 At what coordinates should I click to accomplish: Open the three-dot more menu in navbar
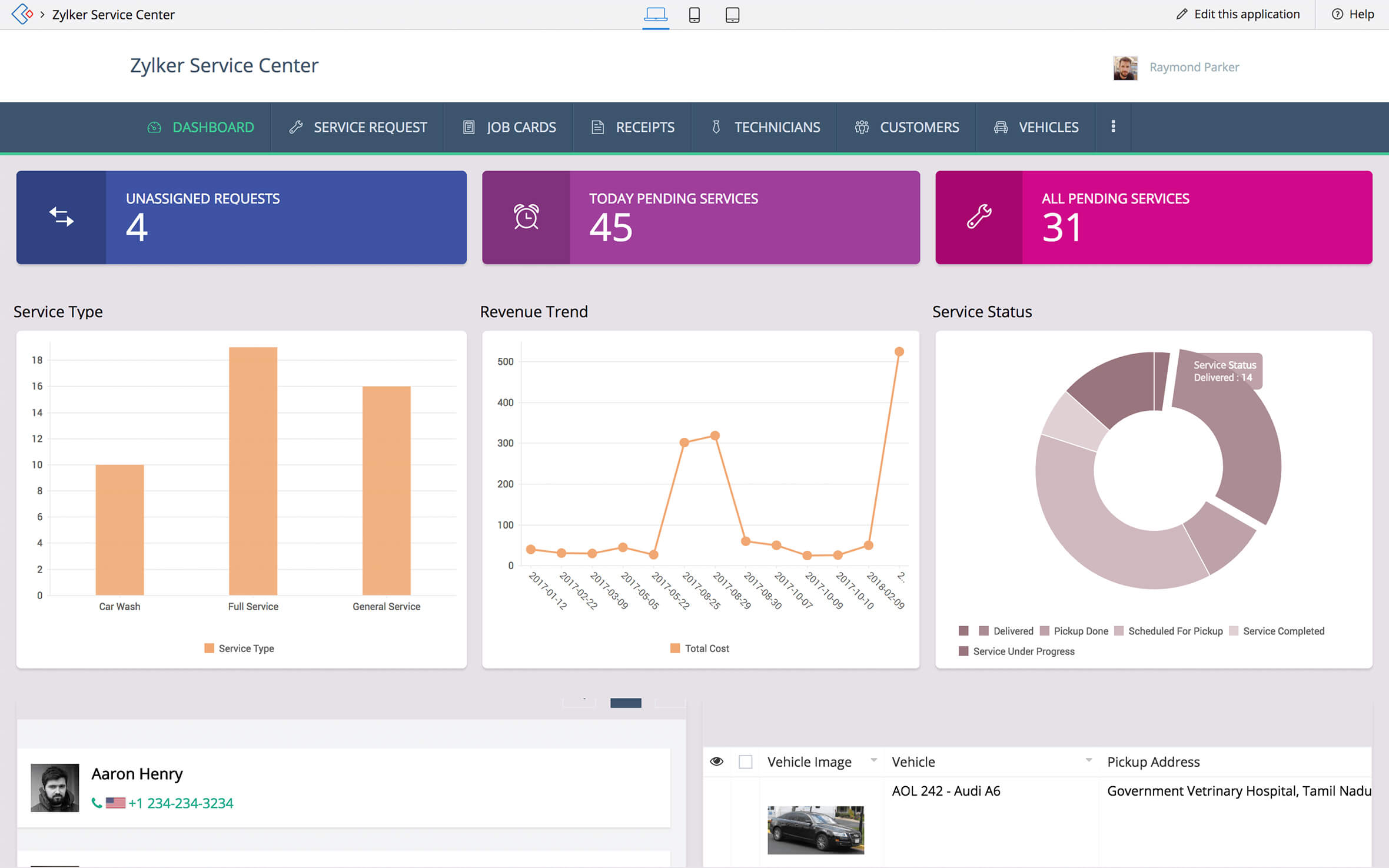(1113, 127)
